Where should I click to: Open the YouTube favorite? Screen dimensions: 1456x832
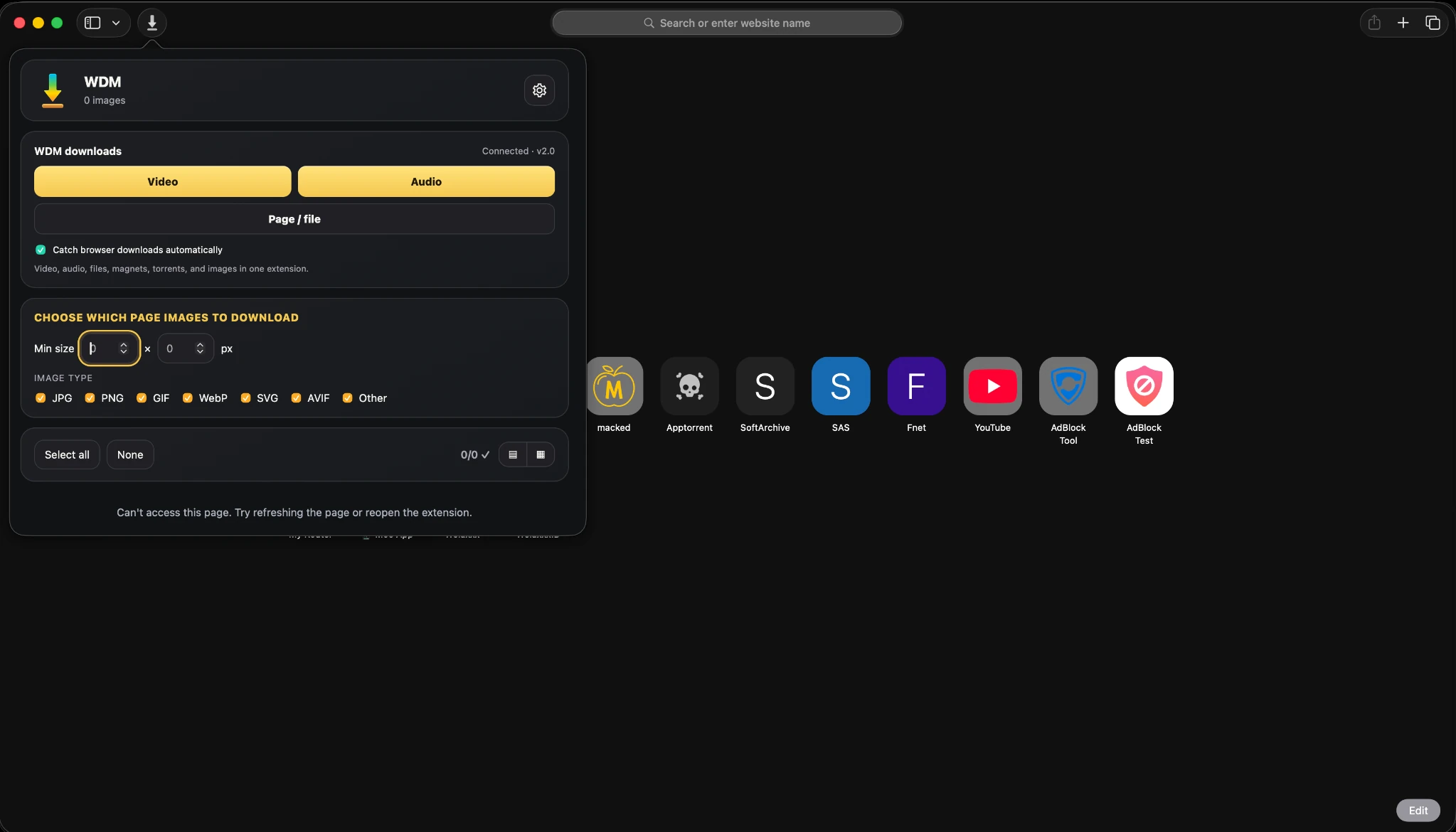[x=992, y=386]
